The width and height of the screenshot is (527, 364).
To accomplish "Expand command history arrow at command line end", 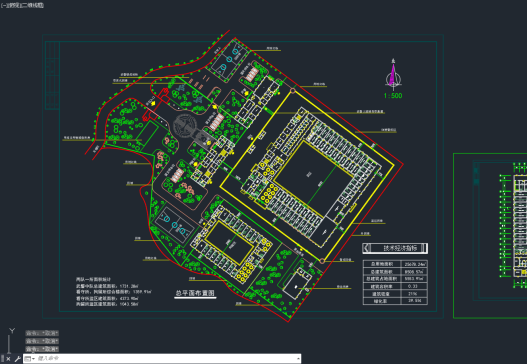I will click(298, 359).
